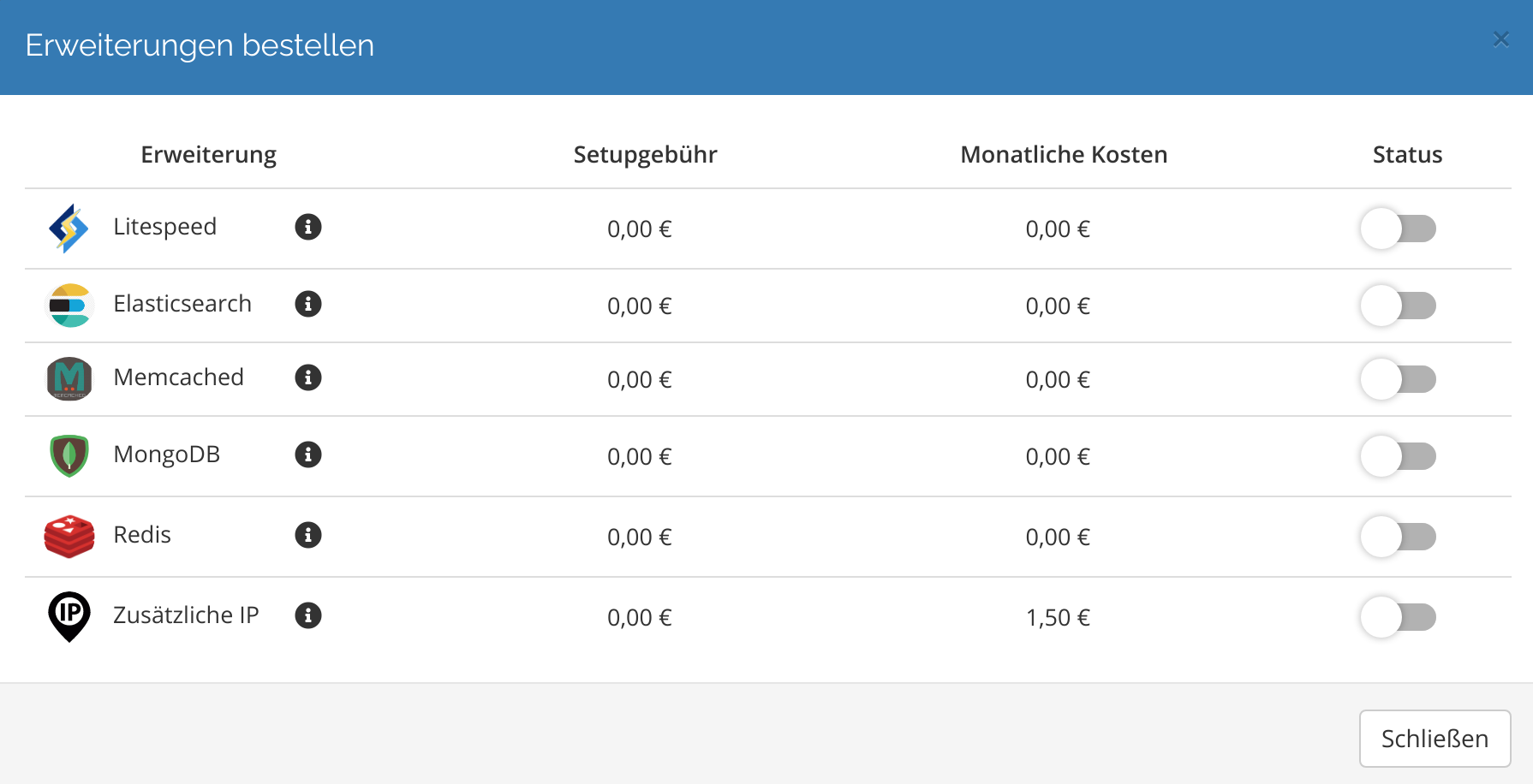Image resolution: width=1533 pixels, height=784 pixels.
Task: View MongoDB info tooltip icon
Action: click(x=308, y=454)
